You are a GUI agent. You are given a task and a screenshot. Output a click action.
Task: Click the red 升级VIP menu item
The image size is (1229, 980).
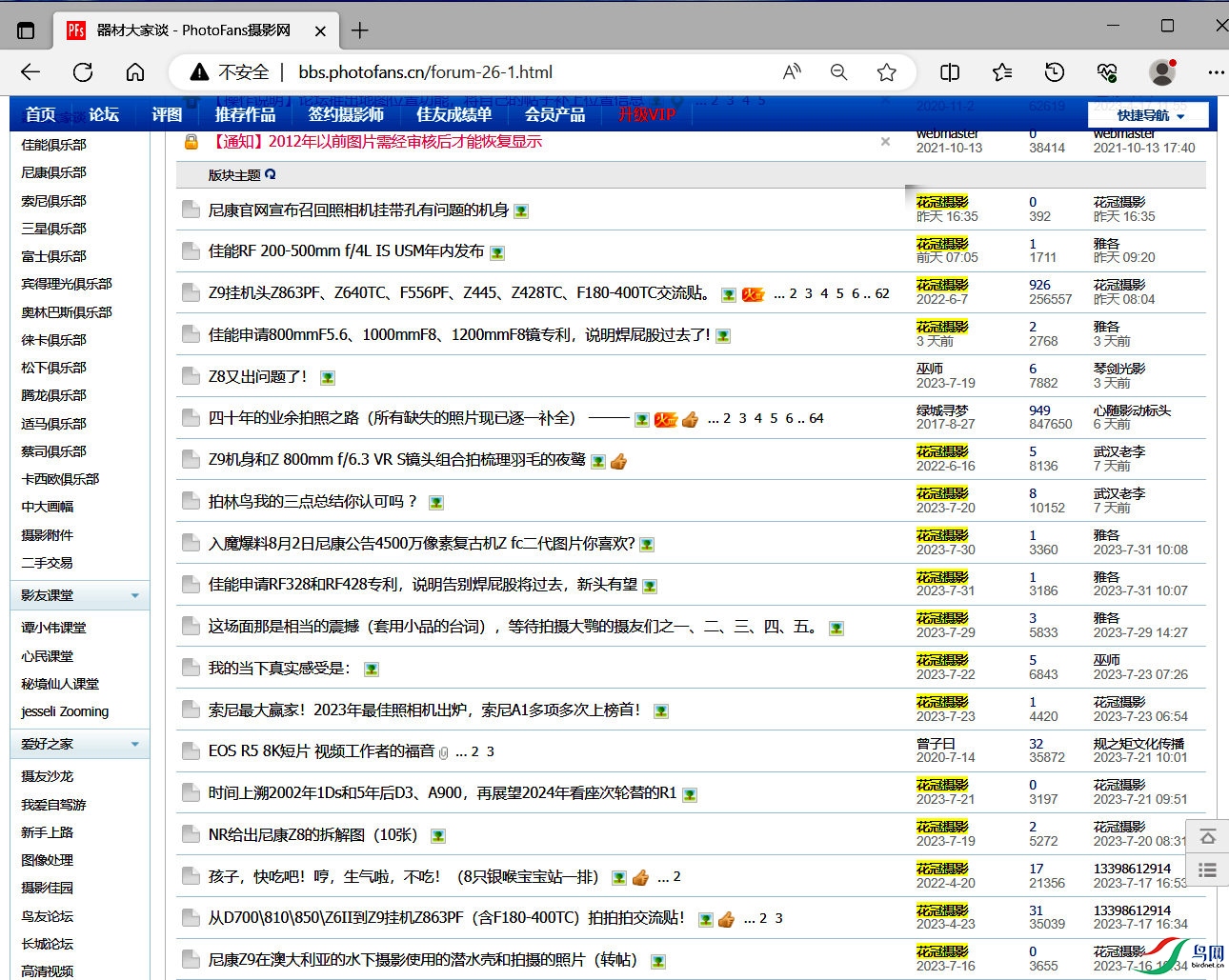point(647,114)
